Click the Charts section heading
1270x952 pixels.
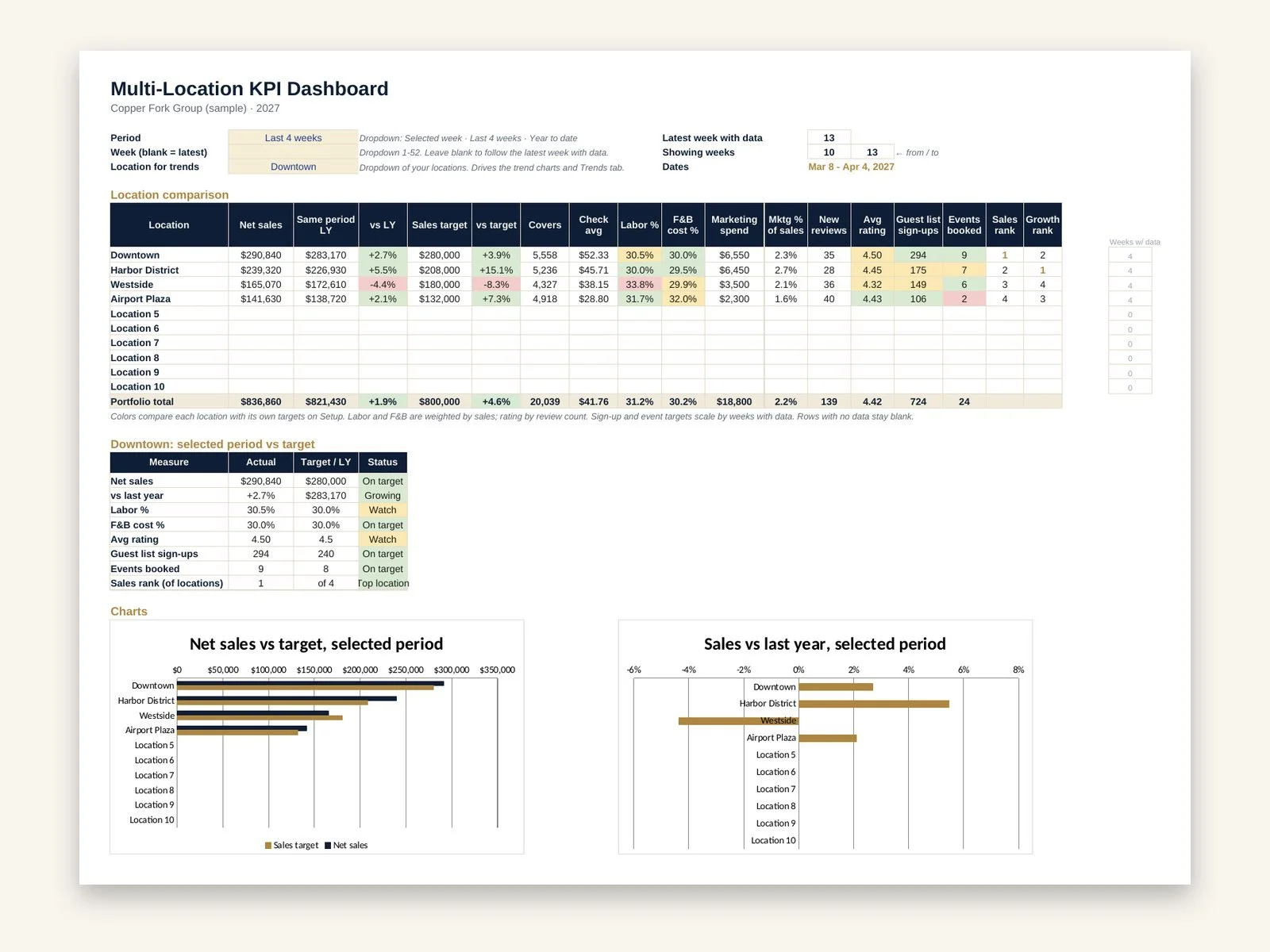(129, 612)
